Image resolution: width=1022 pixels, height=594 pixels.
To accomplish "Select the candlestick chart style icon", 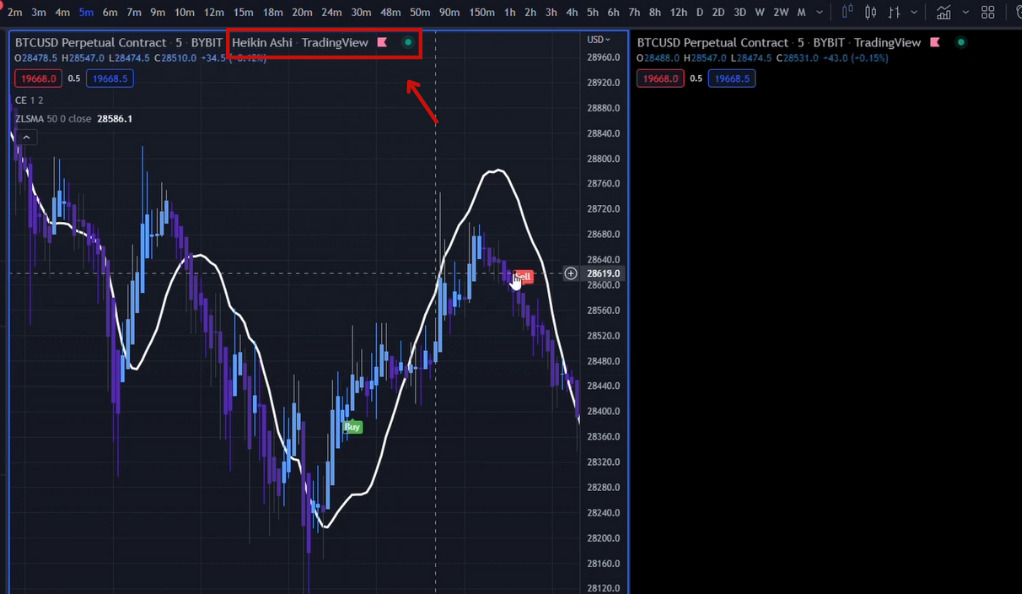I will point(870,12).
